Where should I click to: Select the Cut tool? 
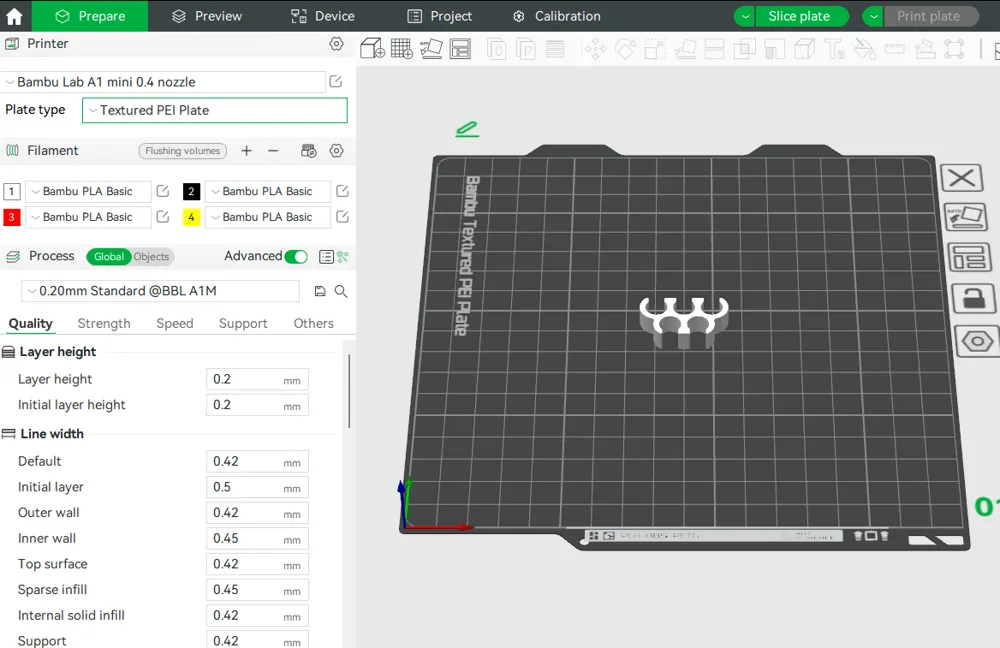(714, 48)
